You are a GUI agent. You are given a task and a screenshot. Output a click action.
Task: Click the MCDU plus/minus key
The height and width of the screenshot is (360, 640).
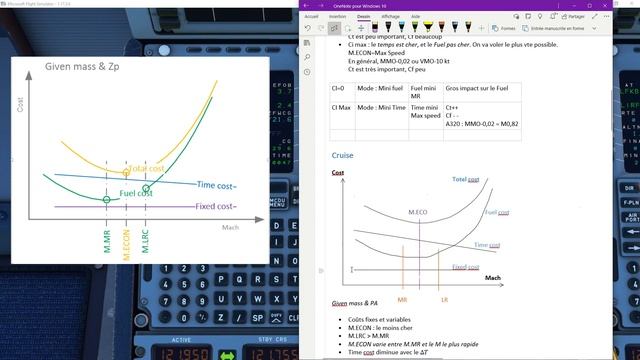pyautogui.click(x=202, y=318)
